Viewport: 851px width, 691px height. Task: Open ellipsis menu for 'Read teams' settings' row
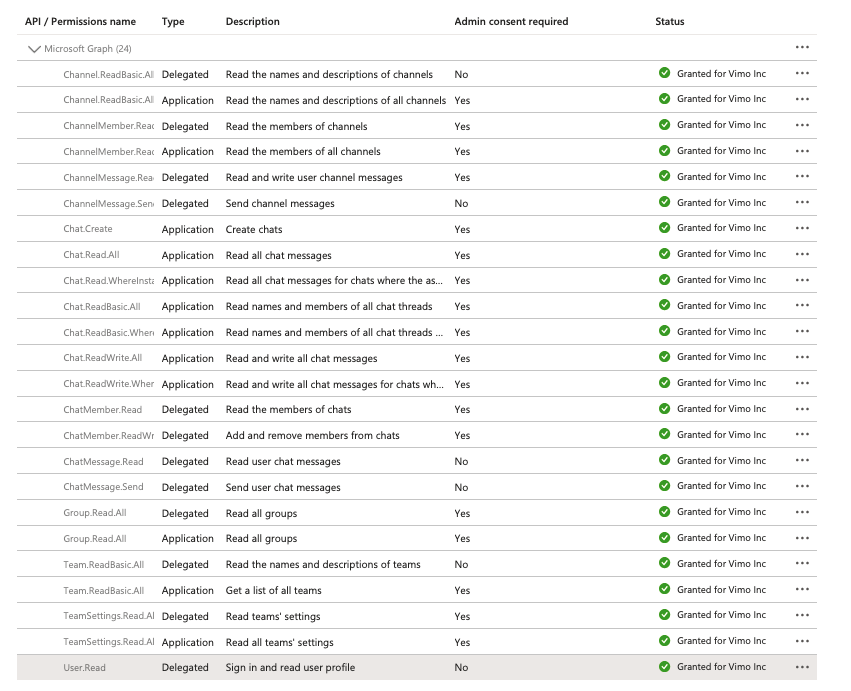pyautogui.click(x=802, y=616)
